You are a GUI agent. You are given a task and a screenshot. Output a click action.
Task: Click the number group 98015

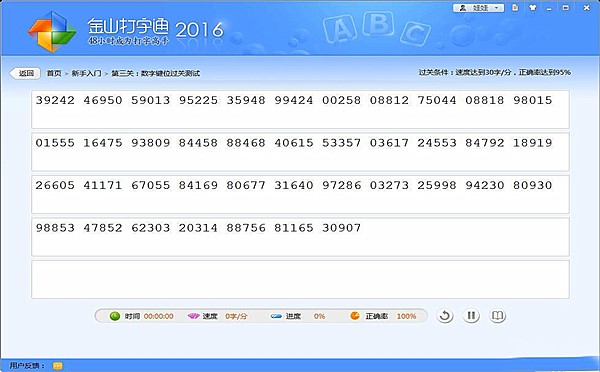533,100
